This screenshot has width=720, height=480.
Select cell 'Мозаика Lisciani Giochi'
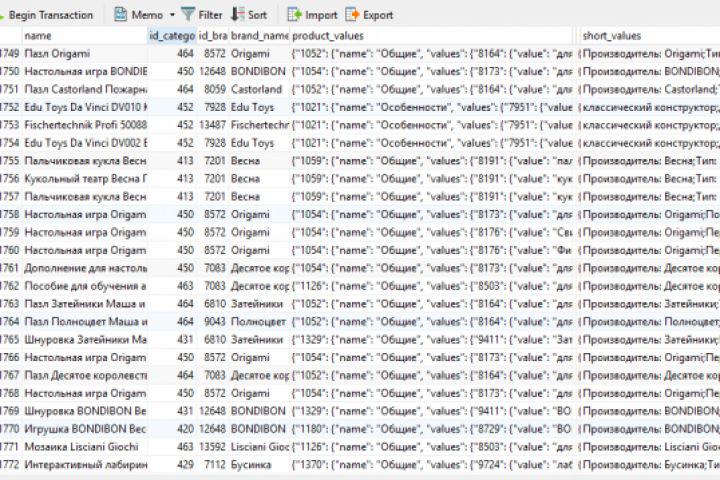(84, 447)
